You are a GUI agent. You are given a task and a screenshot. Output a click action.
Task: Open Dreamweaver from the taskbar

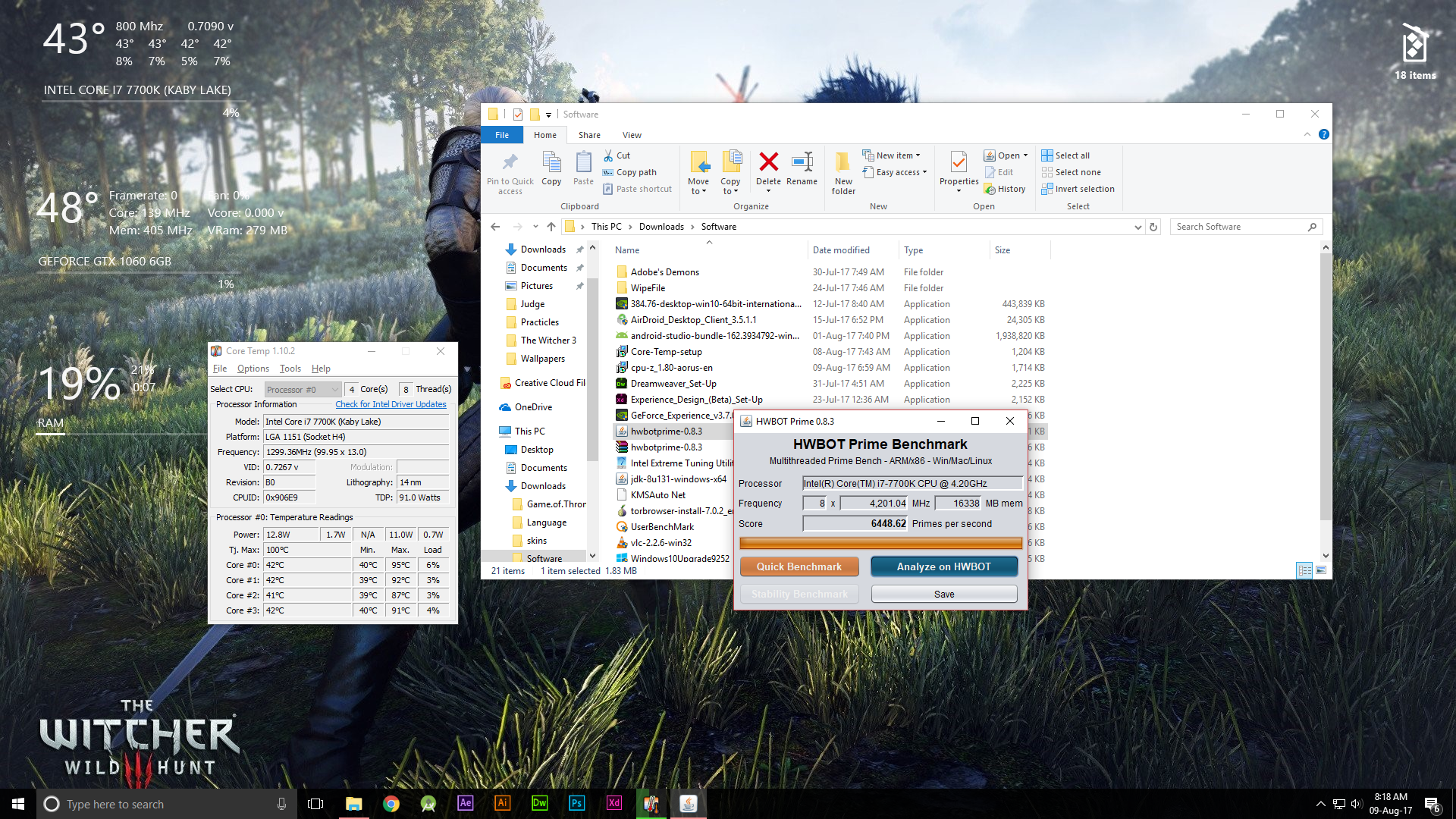click(539, 804)
